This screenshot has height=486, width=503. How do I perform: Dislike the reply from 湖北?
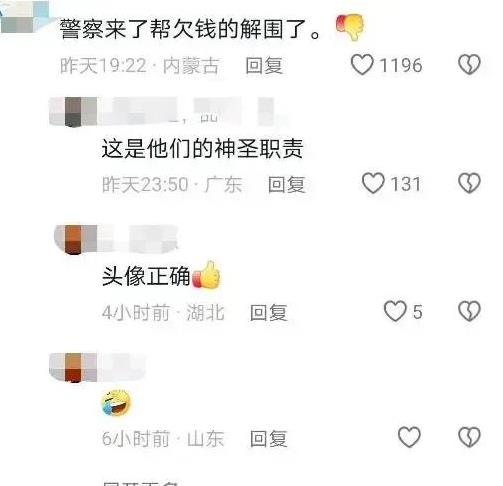point(469,311)
